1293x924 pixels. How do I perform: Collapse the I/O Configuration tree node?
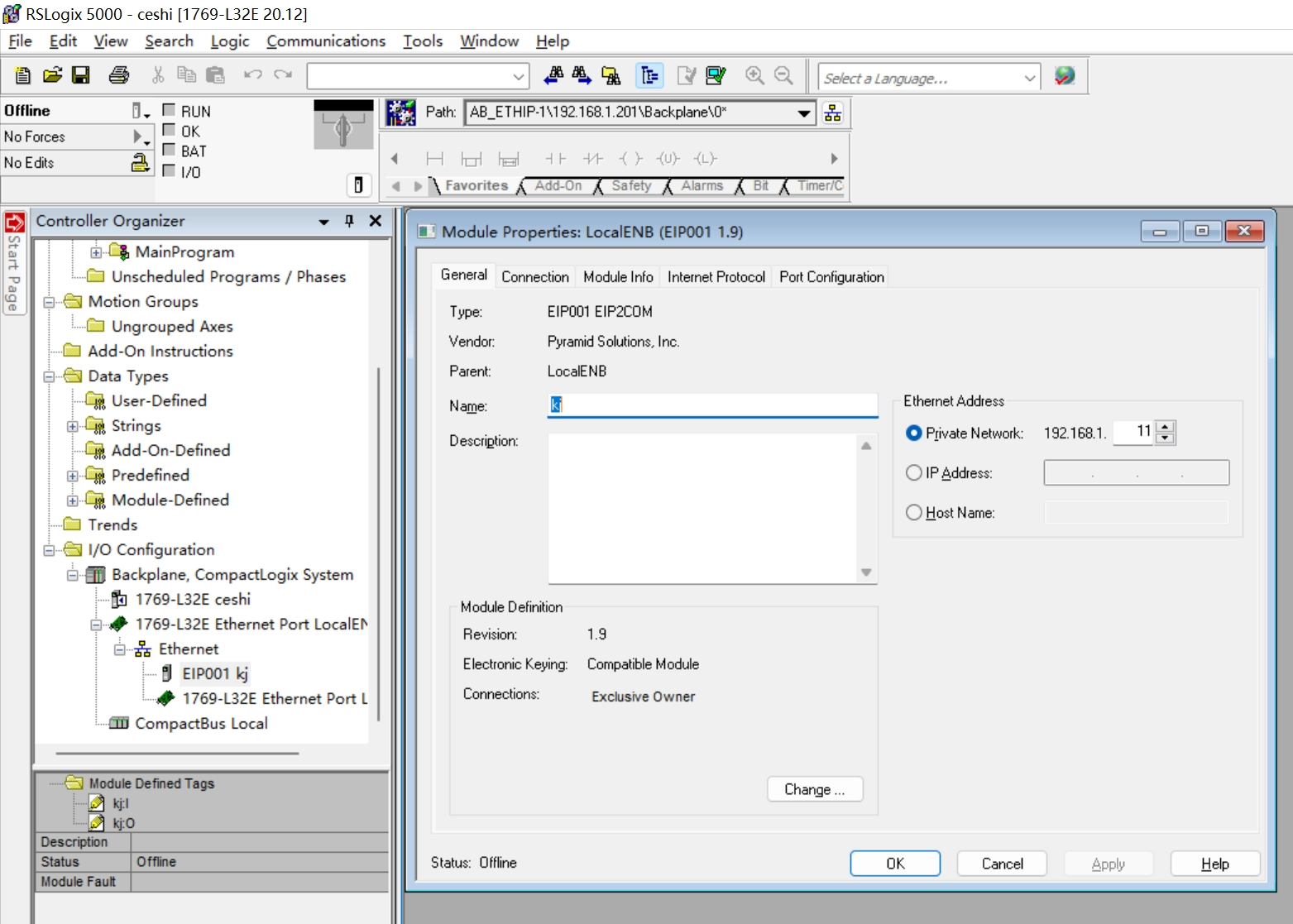pyautogui.click(x=50, y=550)
